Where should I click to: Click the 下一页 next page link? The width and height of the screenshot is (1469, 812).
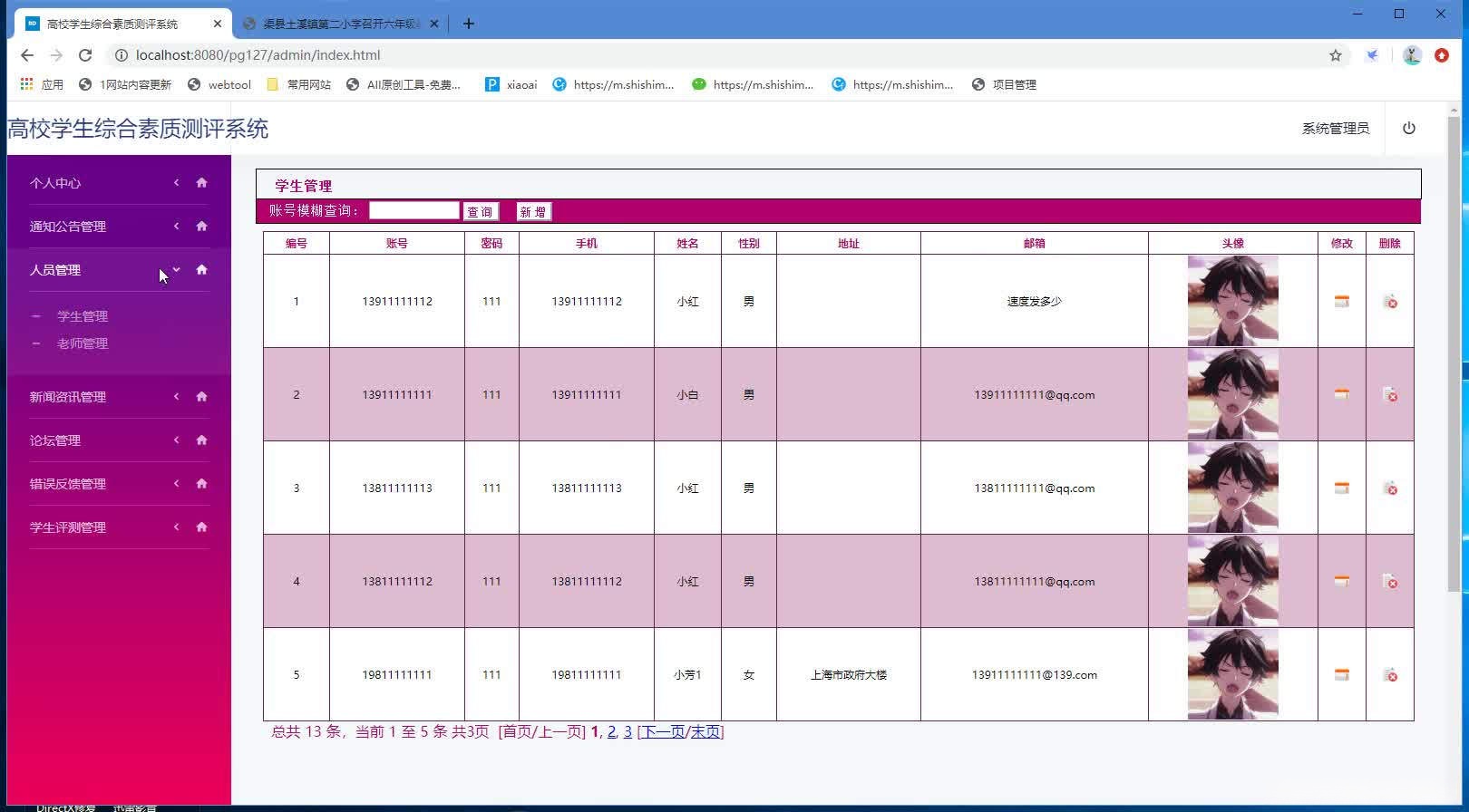[664, 732]
